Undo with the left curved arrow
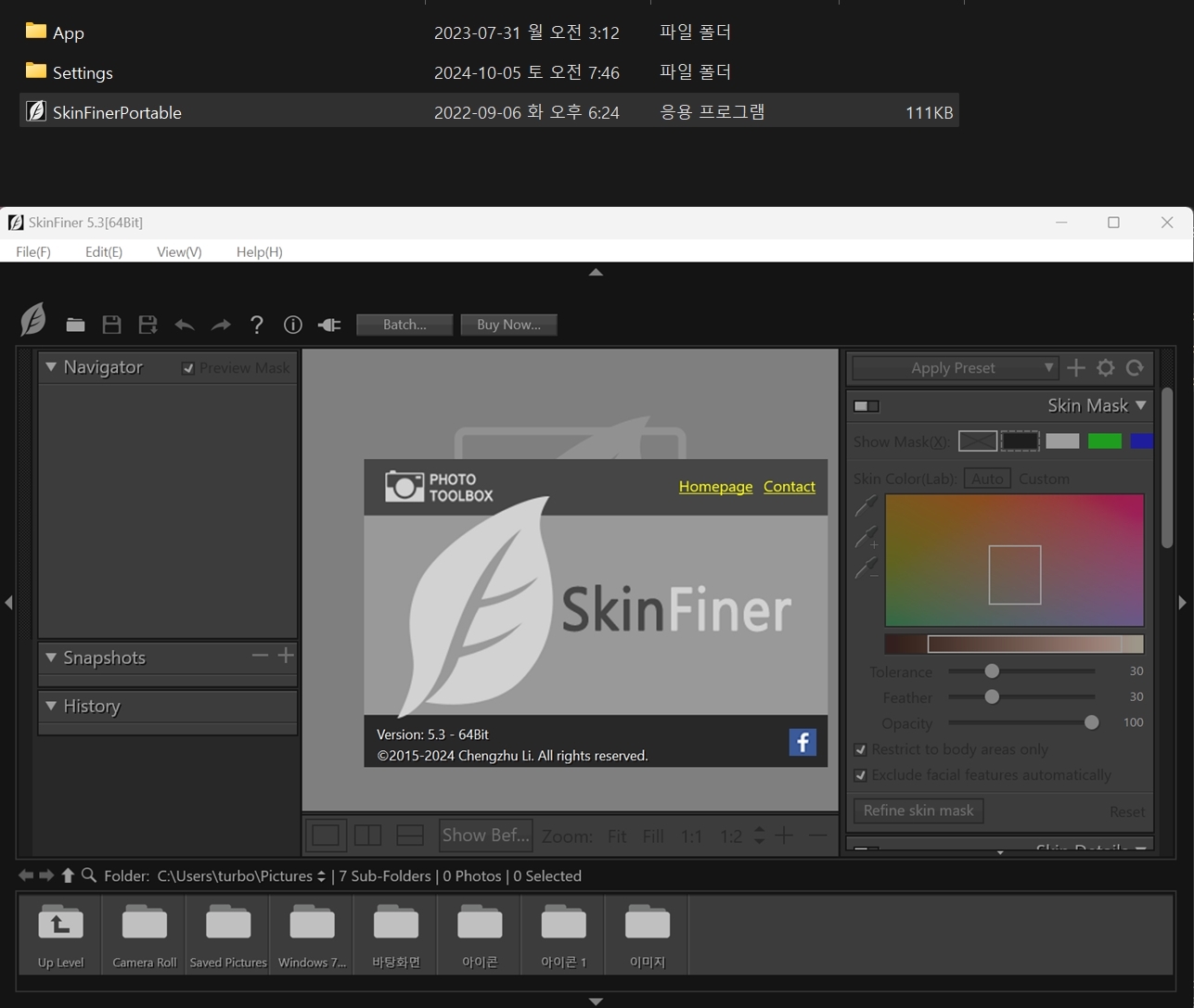The image size is (1194, 1008). tap(185, 325)
